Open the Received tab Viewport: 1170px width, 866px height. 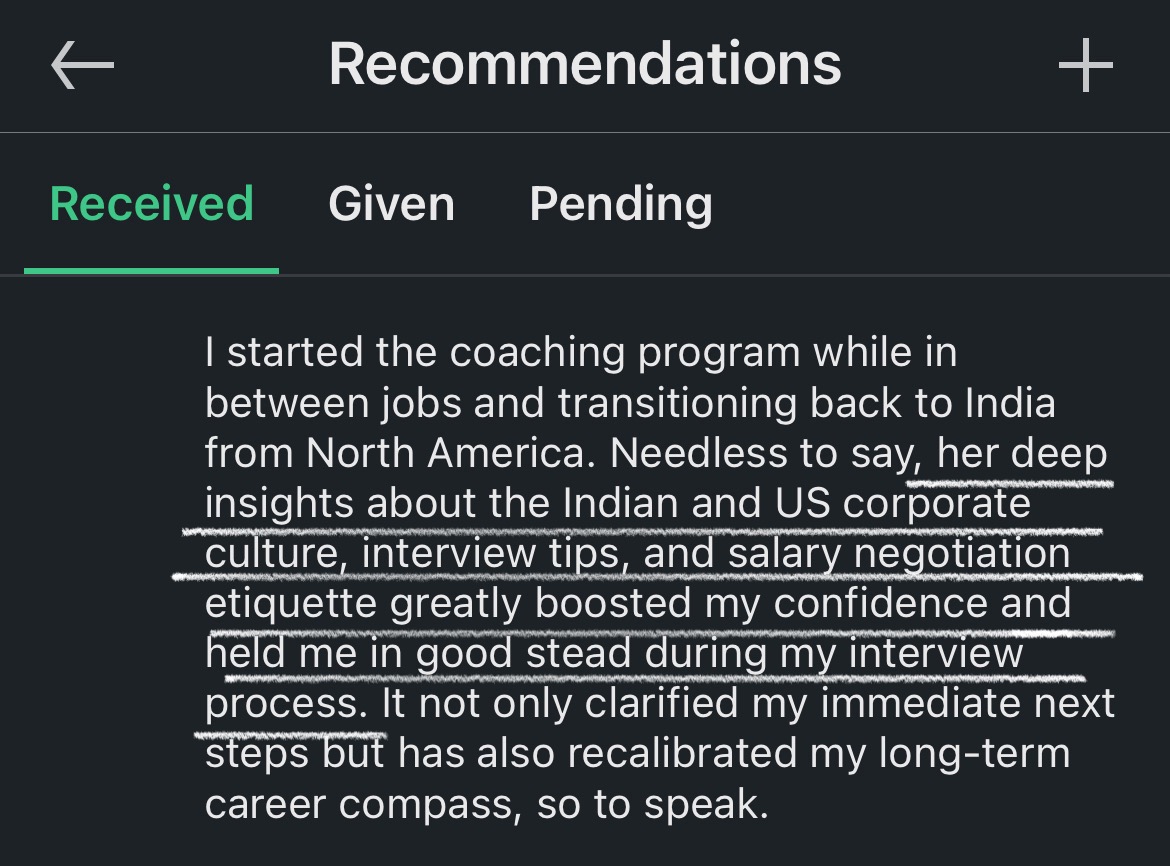click(151, 204)
